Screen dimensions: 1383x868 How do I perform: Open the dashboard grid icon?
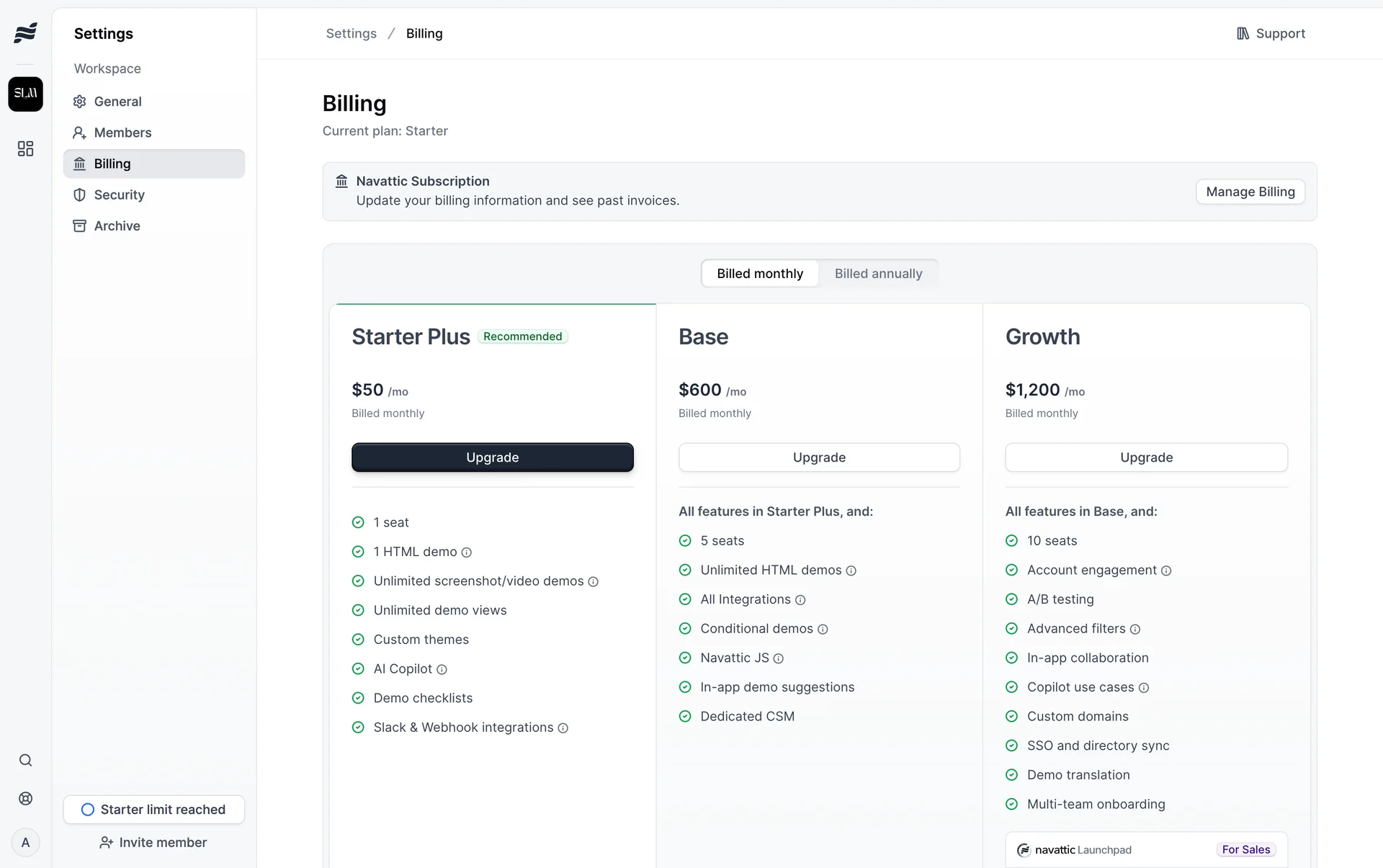pyautogui.click(x=25, y=148)
